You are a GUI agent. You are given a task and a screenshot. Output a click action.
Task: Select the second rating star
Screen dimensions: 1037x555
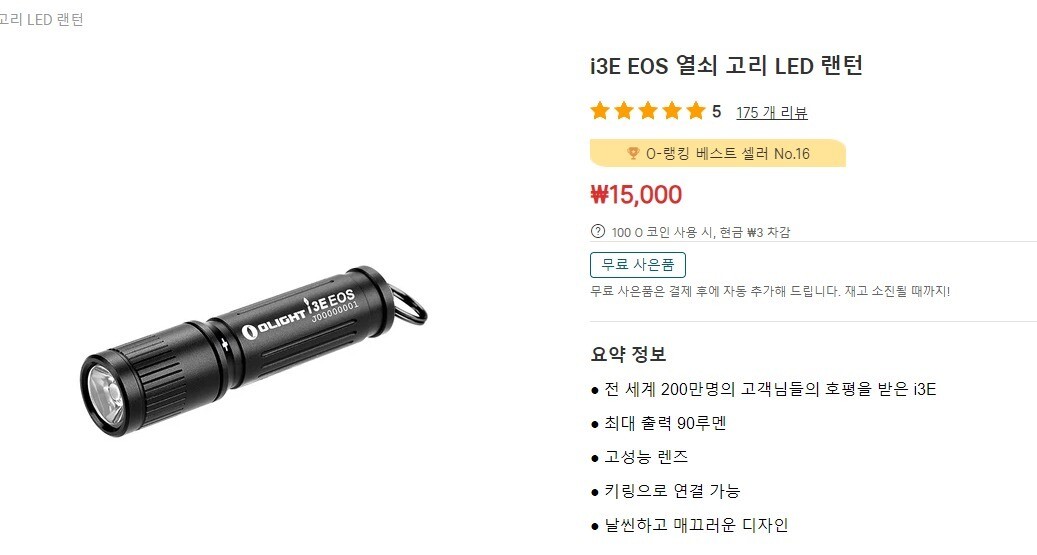(x=624, y=110)
